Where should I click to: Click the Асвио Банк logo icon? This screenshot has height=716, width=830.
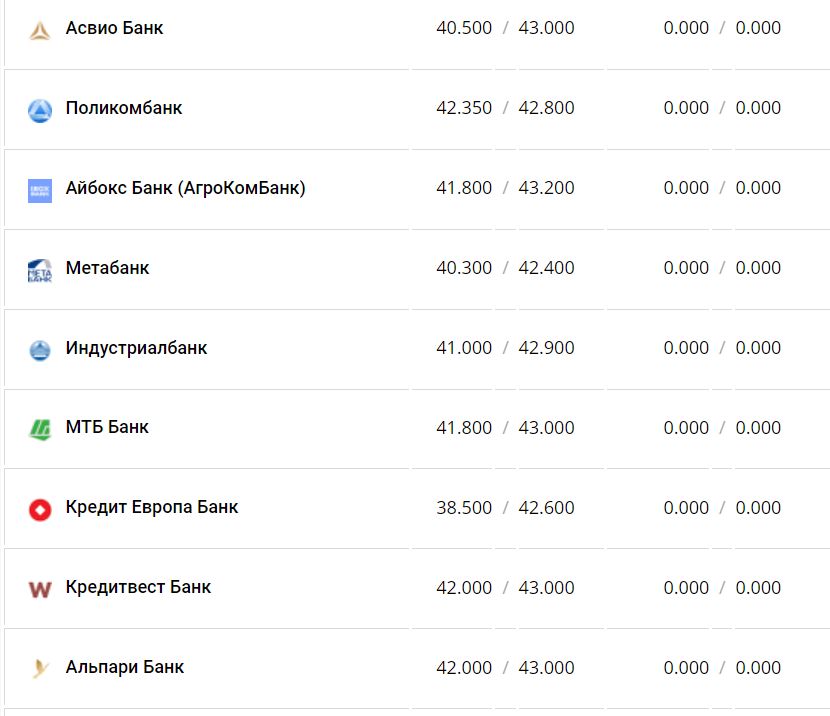39,30
